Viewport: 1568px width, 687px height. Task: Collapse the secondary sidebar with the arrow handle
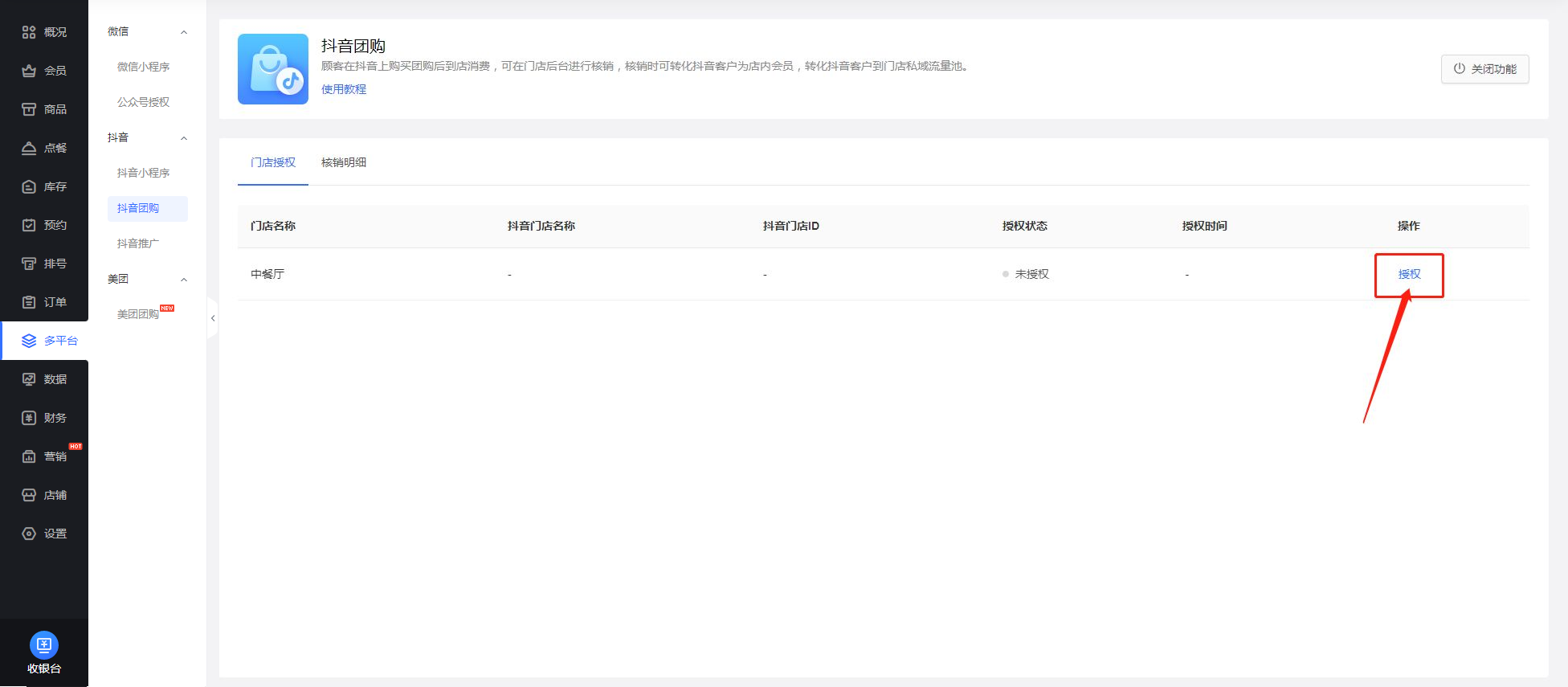pos(212,318)
